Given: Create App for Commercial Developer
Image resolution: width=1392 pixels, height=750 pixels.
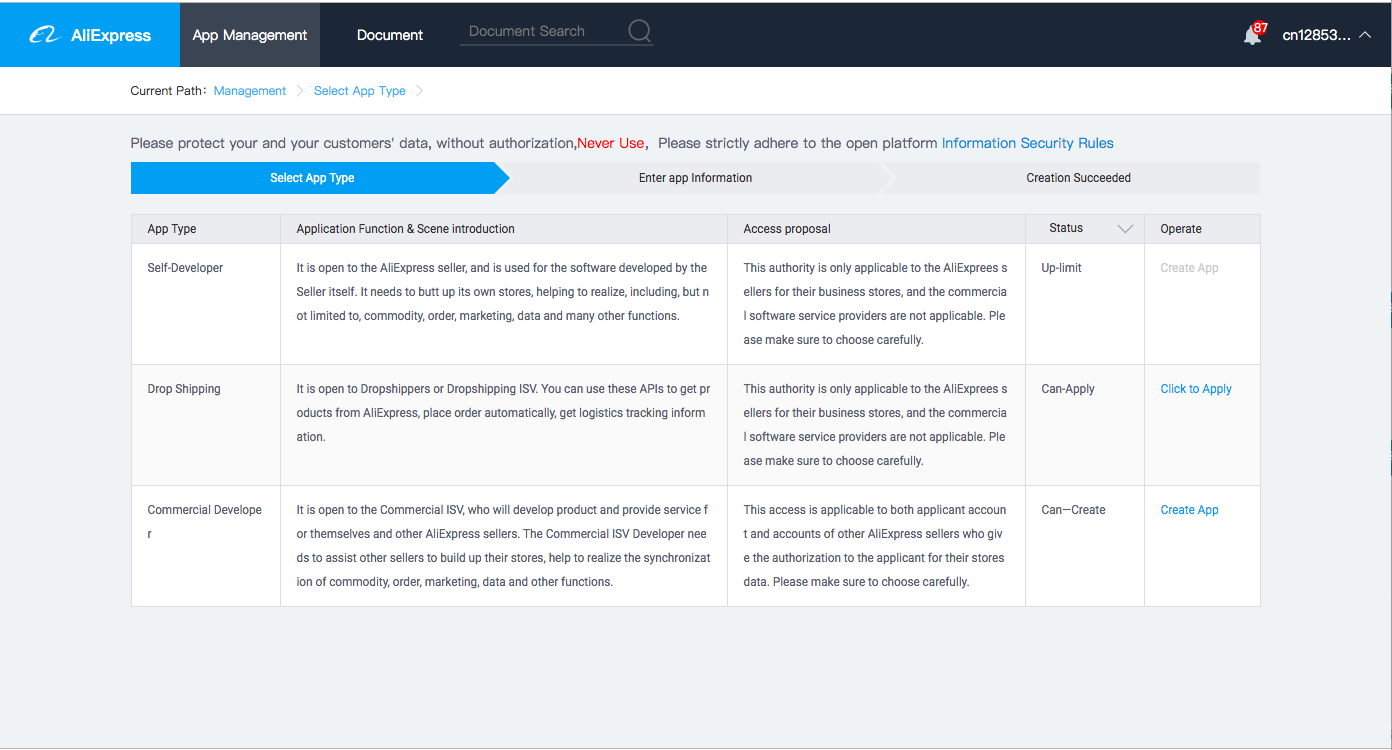Looking at the screenshot, I should 1189,510.
